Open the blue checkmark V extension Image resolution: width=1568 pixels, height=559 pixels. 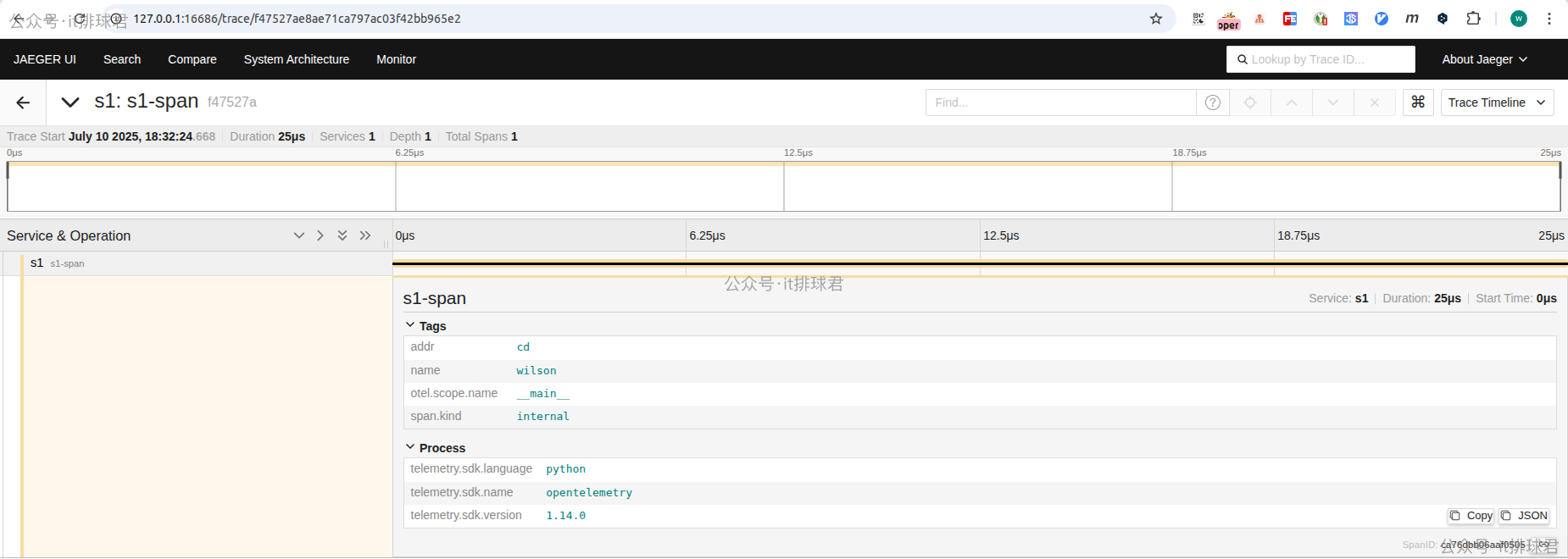1382,19
